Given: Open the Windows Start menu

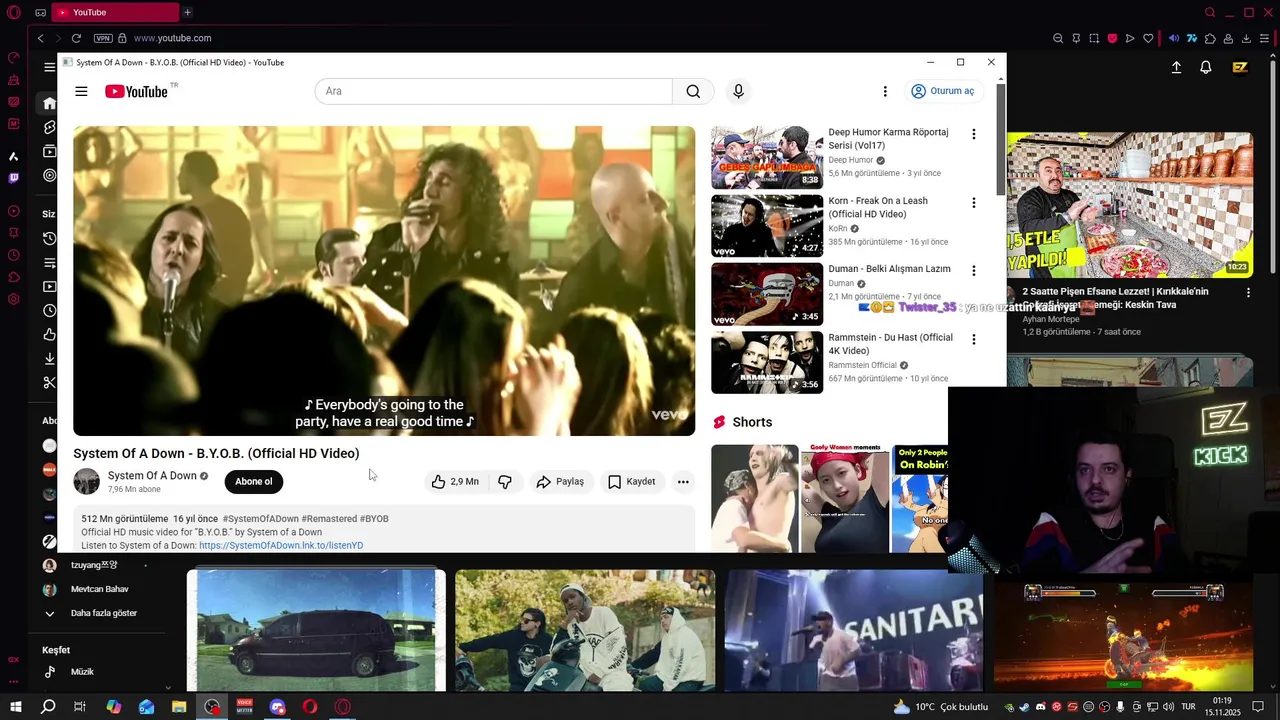Looking at the screenshot, I should click(15, 707).
